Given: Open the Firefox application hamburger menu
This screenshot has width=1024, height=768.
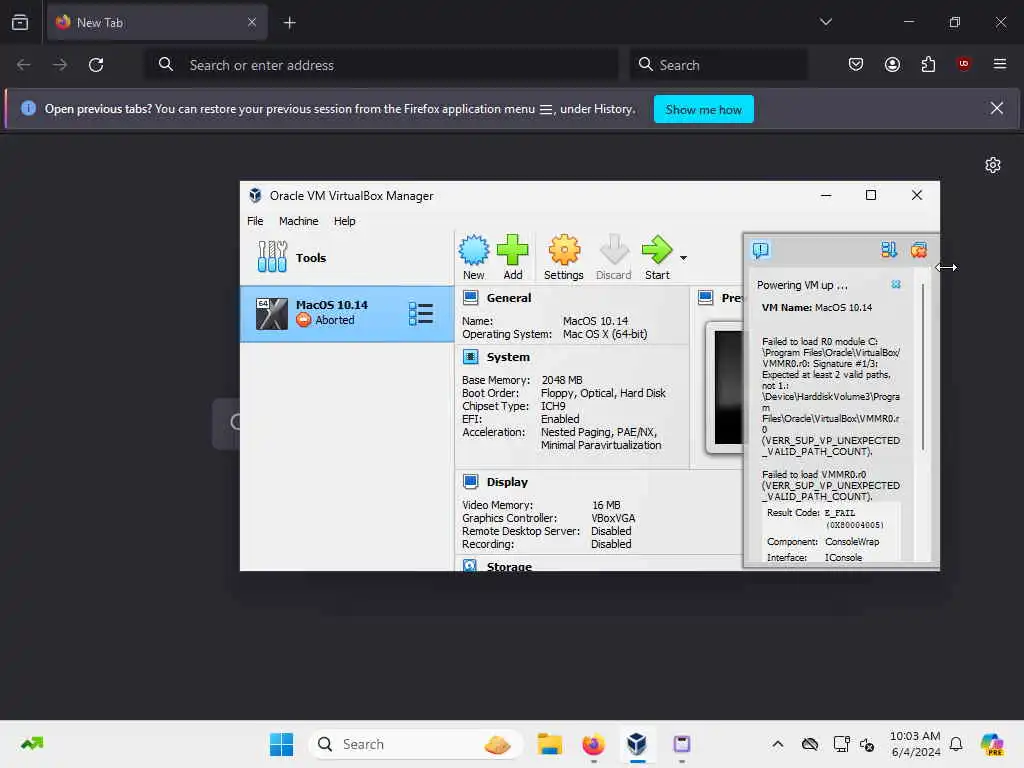Looking at the screenshot, I should point(999,64).
